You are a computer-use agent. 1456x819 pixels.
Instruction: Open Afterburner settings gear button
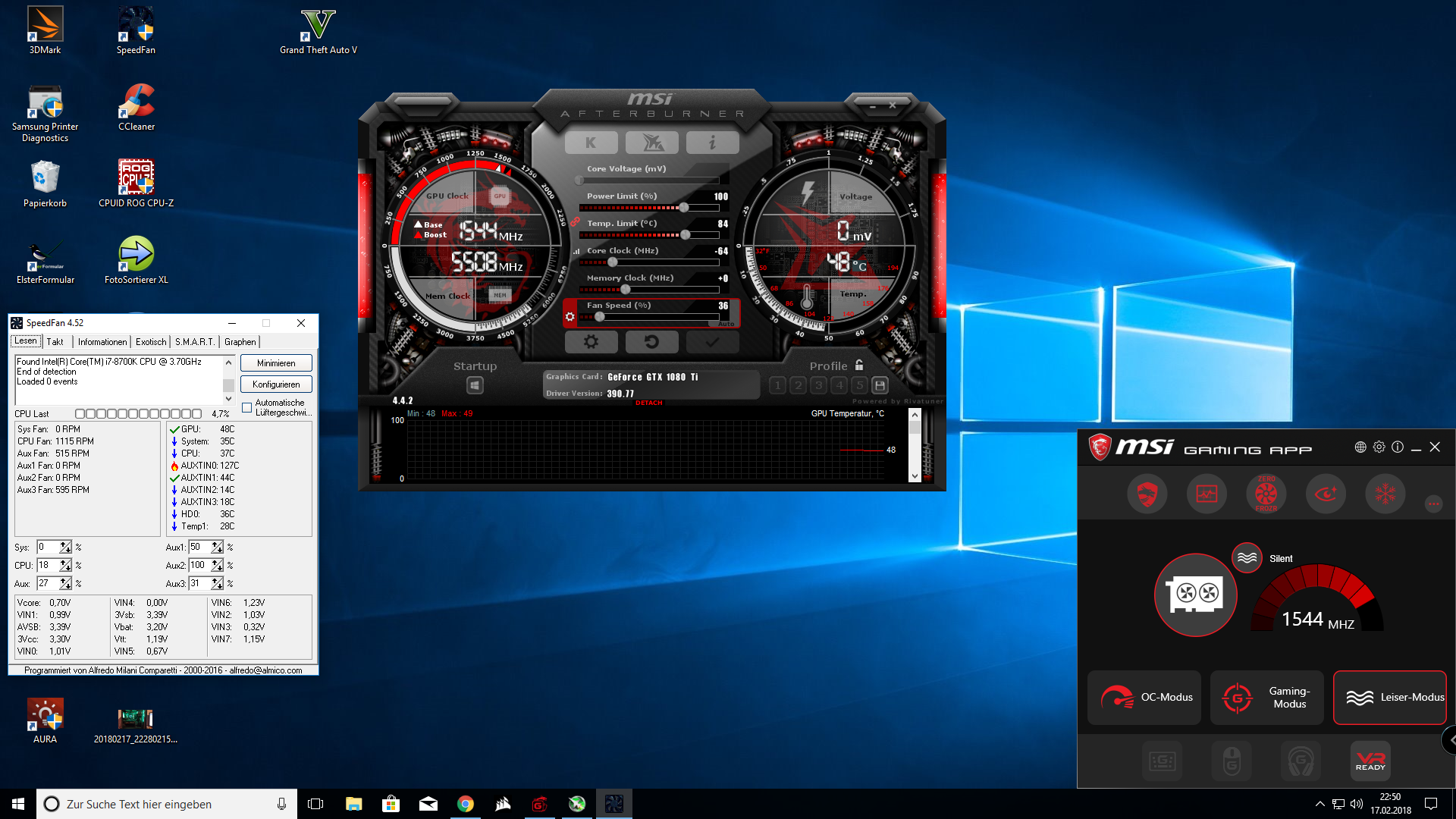(591, 342)
